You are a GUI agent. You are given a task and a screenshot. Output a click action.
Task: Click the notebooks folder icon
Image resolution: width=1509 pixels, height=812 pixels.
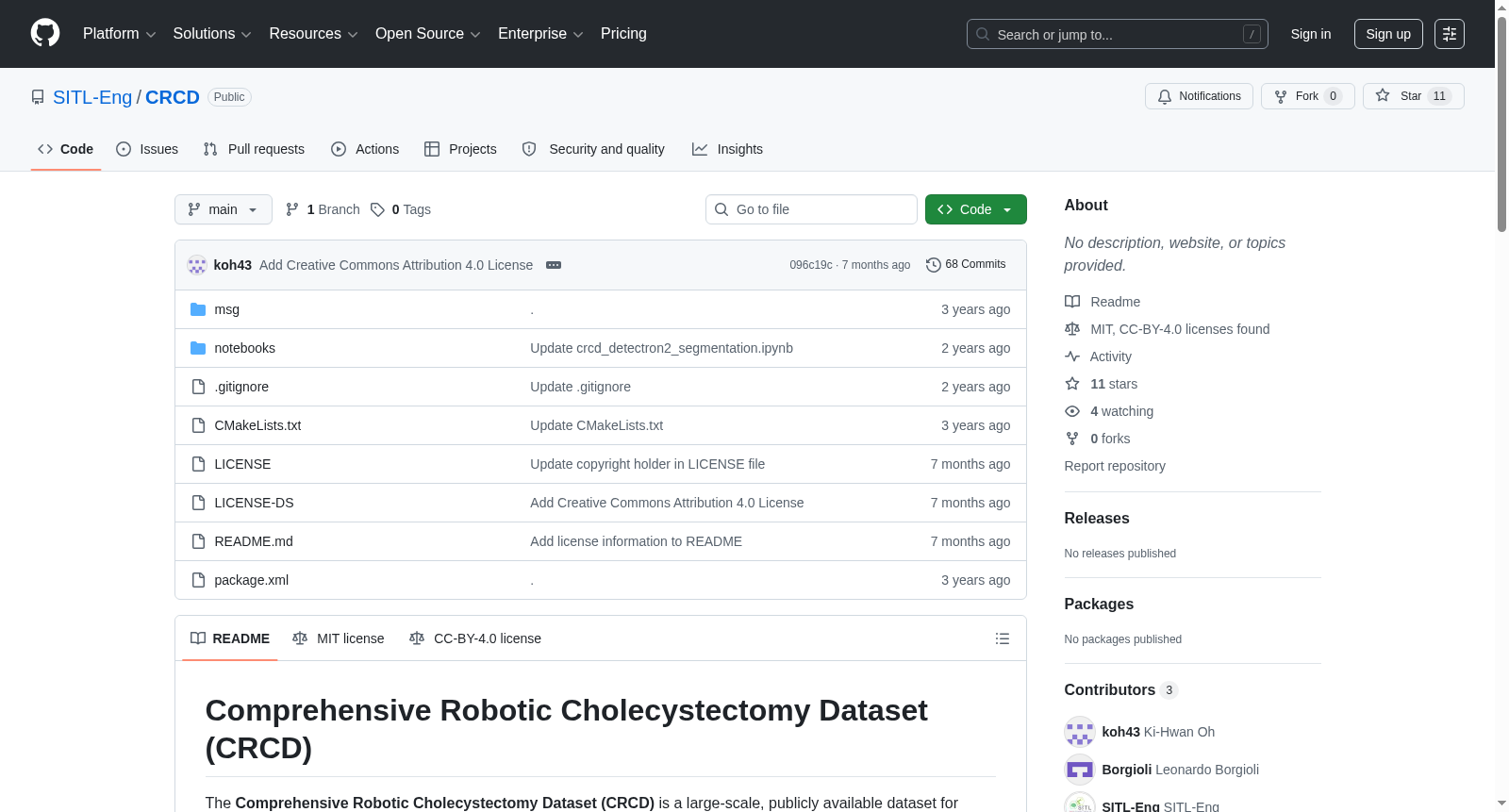[198, 348]
